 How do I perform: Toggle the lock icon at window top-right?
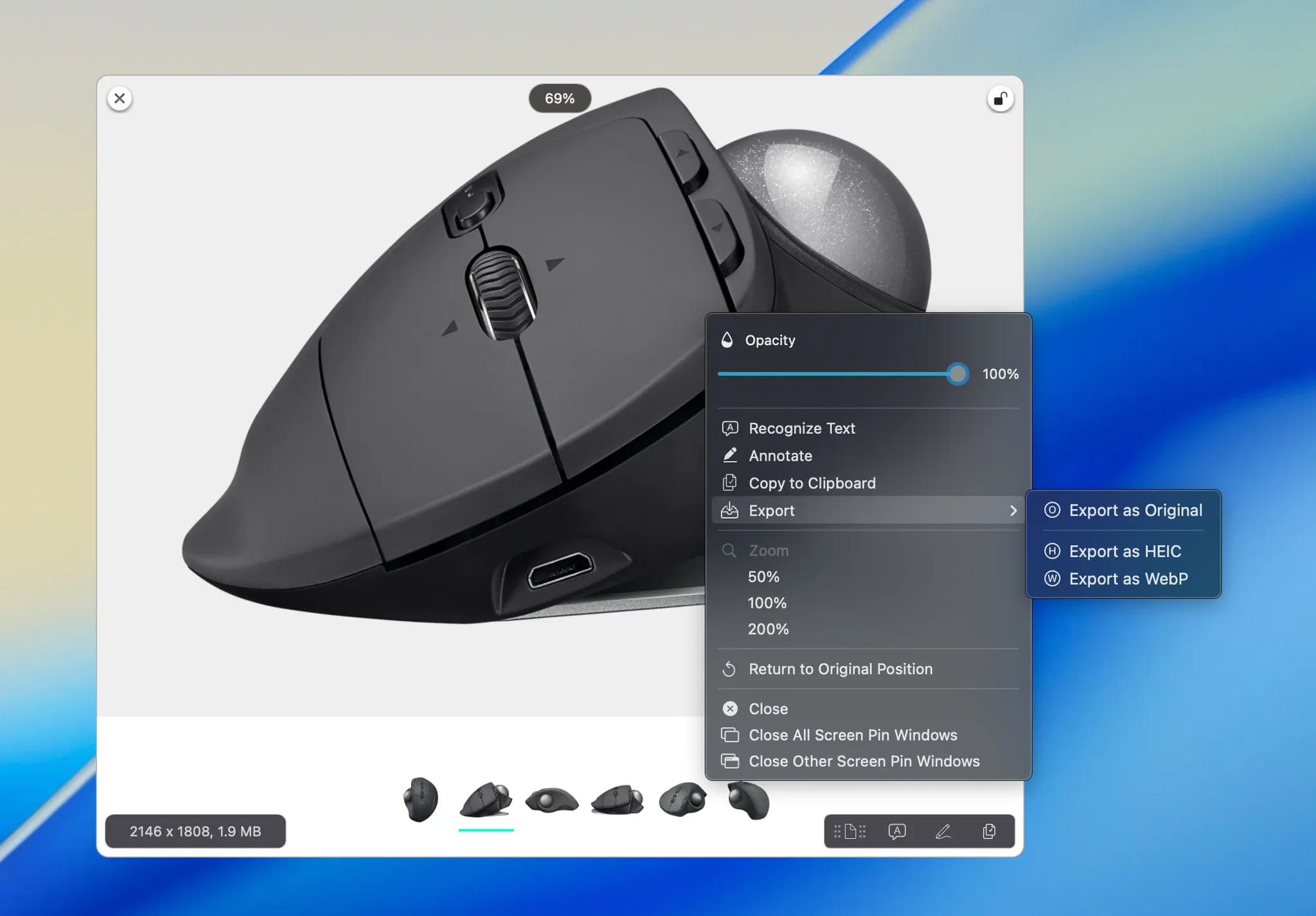[1000, 99]
